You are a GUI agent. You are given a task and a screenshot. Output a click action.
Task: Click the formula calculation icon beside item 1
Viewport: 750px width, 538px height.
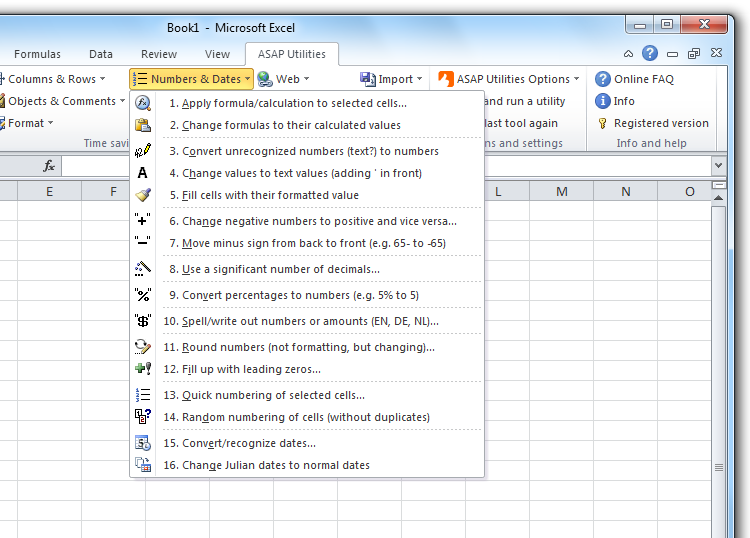[143, 103]
